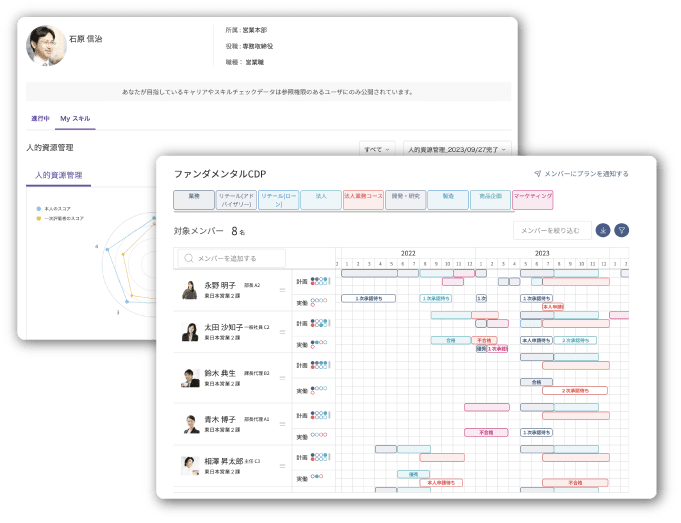This screenshot has height=523, width=681.
Task: Select the 製造 course tab
Action: [x=448, y=200]
